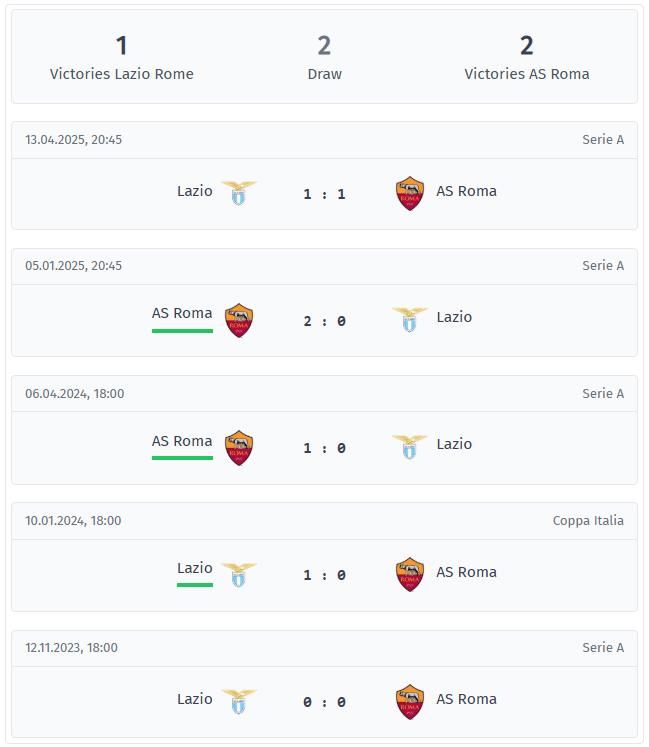Click the AS Roma crest in the 13.04.2025 match

coord(410,193)
